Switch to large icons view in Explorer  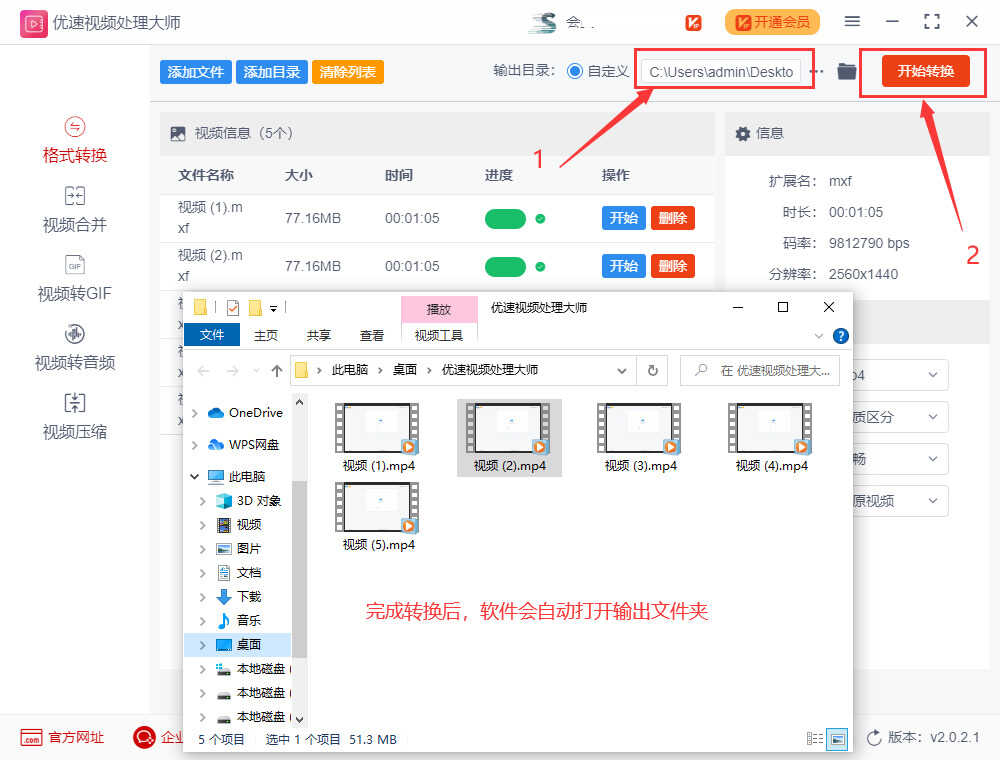coord(837,739)
